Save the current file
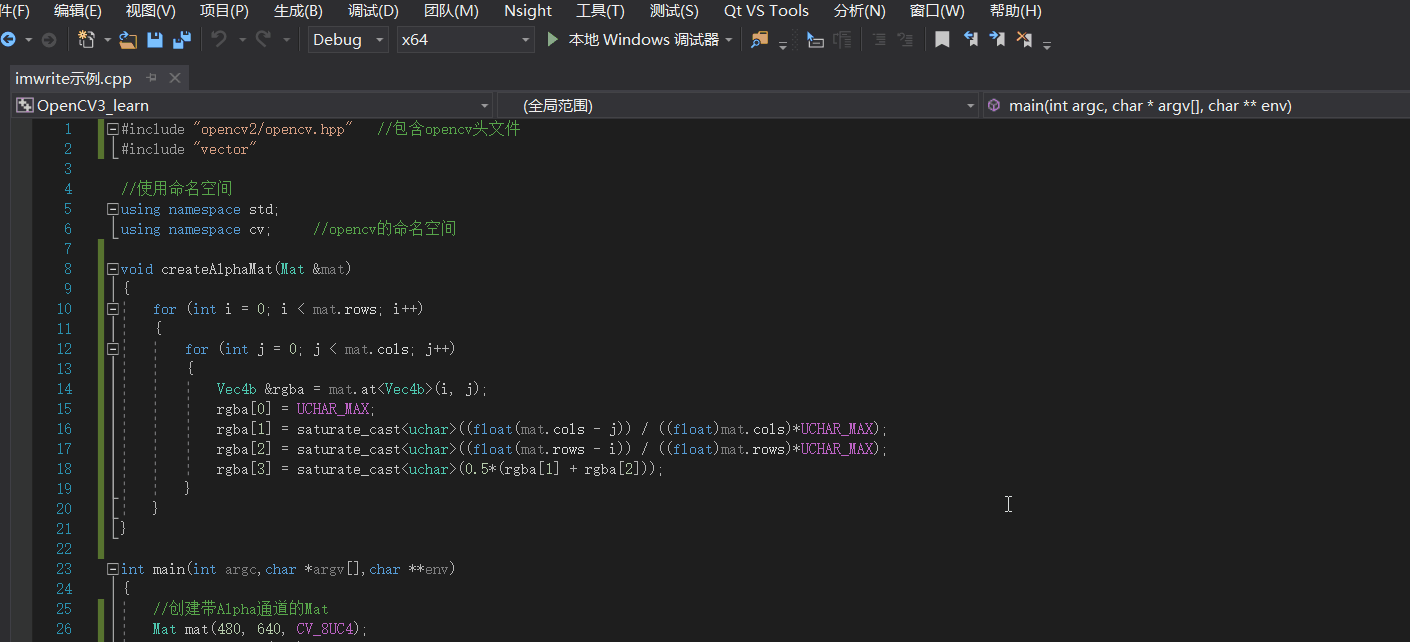This screenshot has height=642, width=1410. pos(153,40)
